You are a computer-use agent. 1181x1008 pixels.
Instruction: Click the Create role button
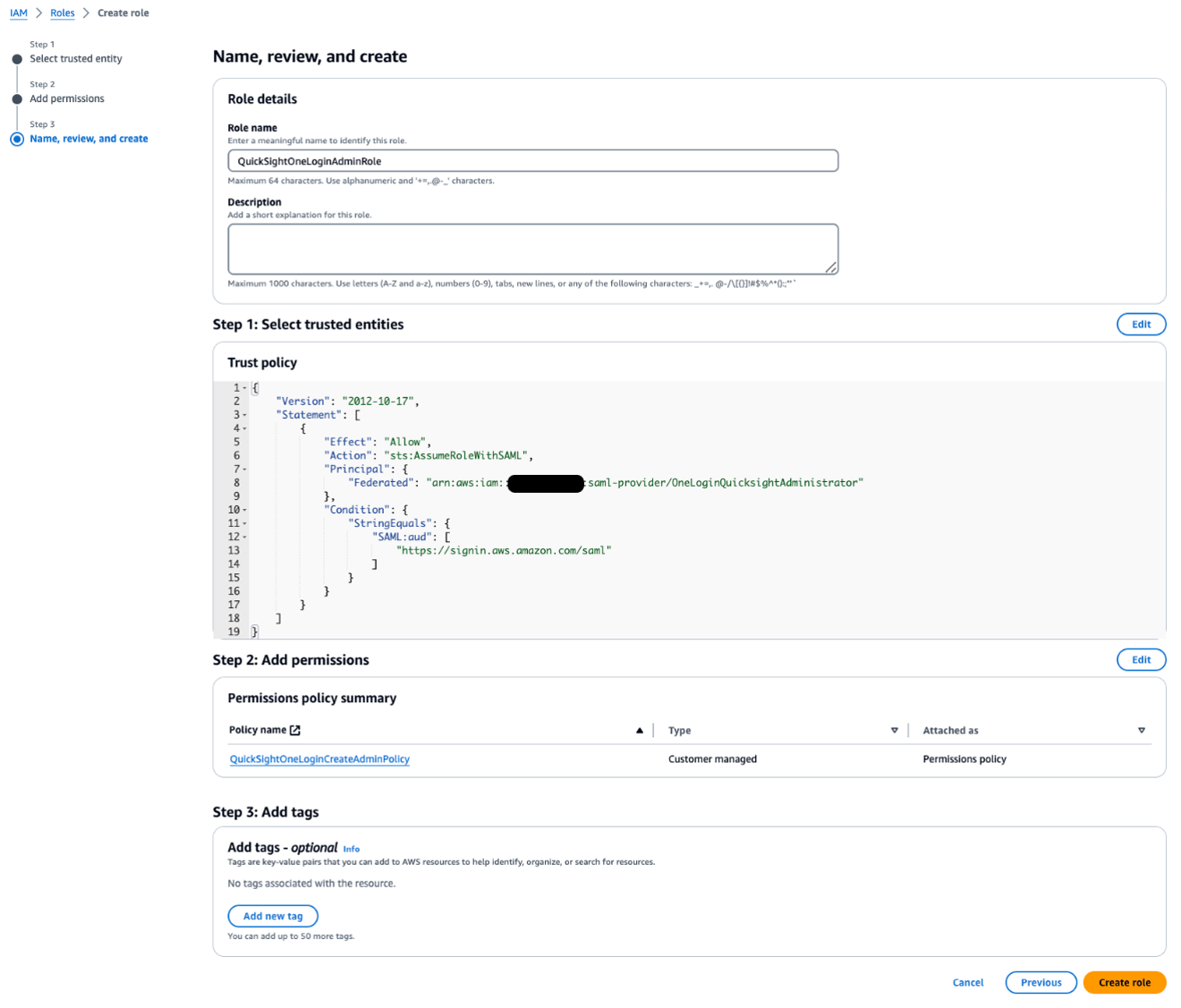click(x=1125, y=983)
